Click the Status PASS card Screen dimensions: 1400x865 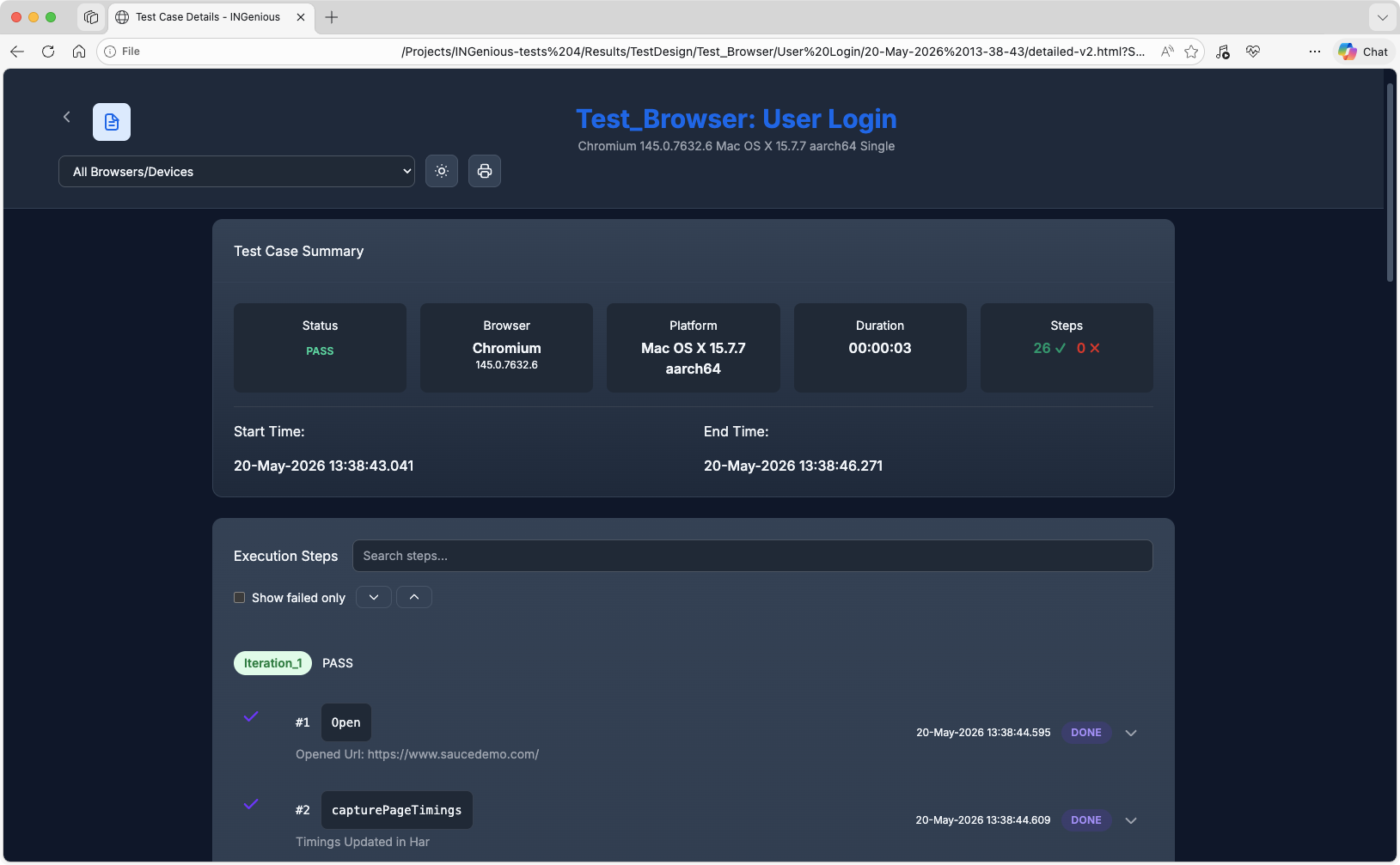click(320, 348)
